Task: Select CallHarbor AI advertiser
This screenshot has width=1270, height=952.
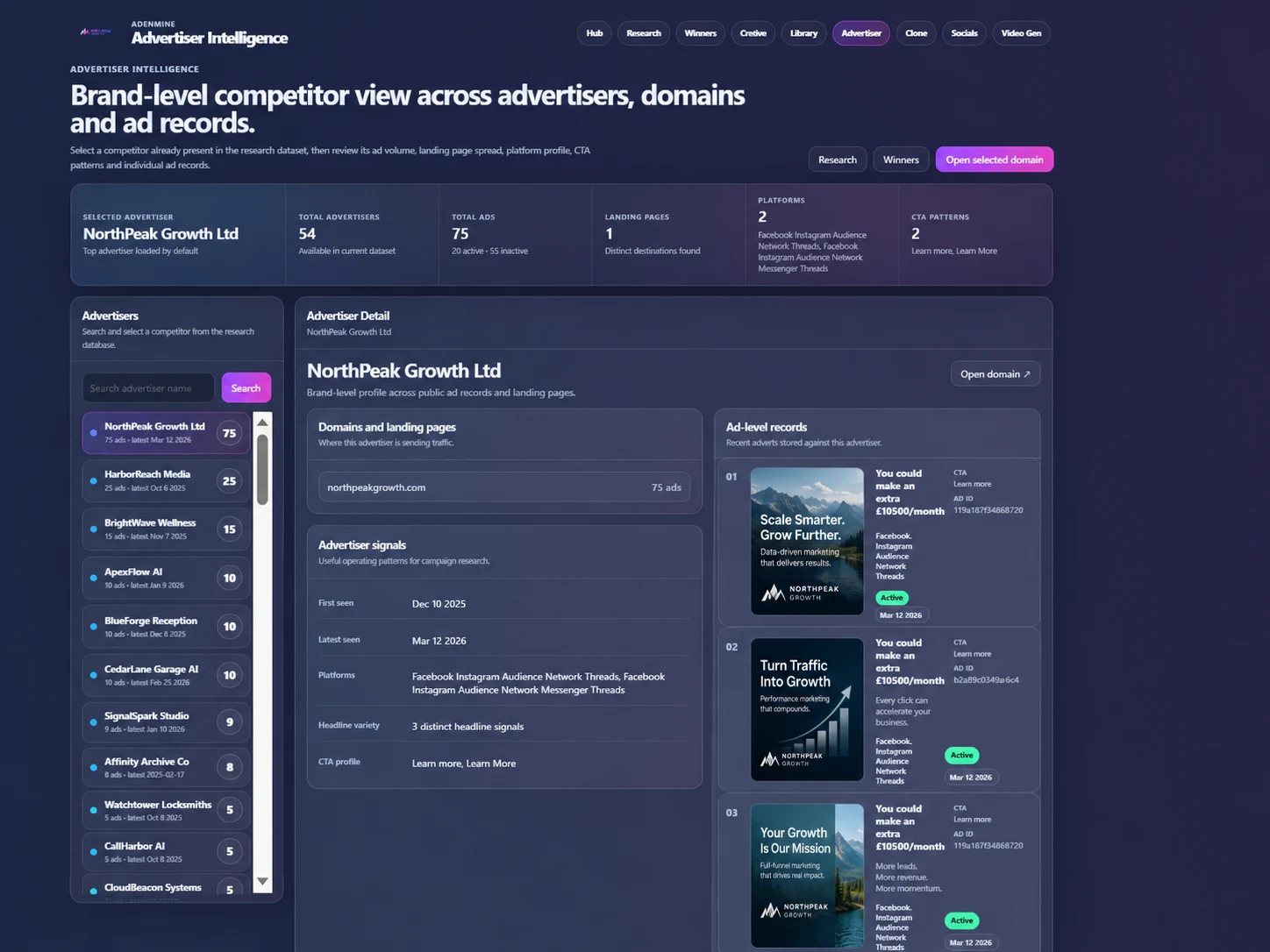Action: click(x=167, y=851)
